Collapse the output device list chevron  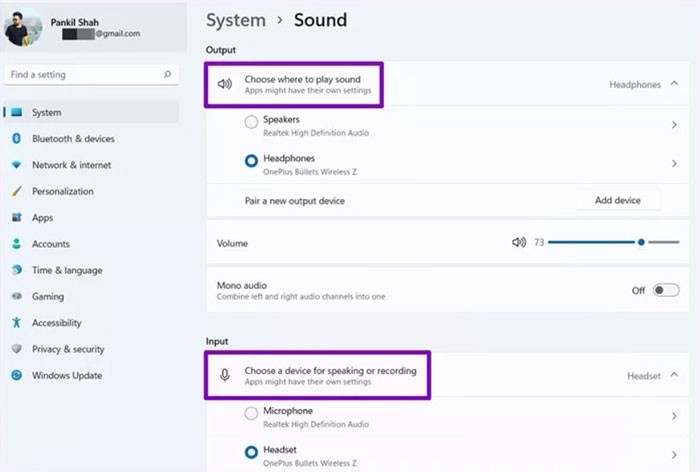click(x=675, y=85)
